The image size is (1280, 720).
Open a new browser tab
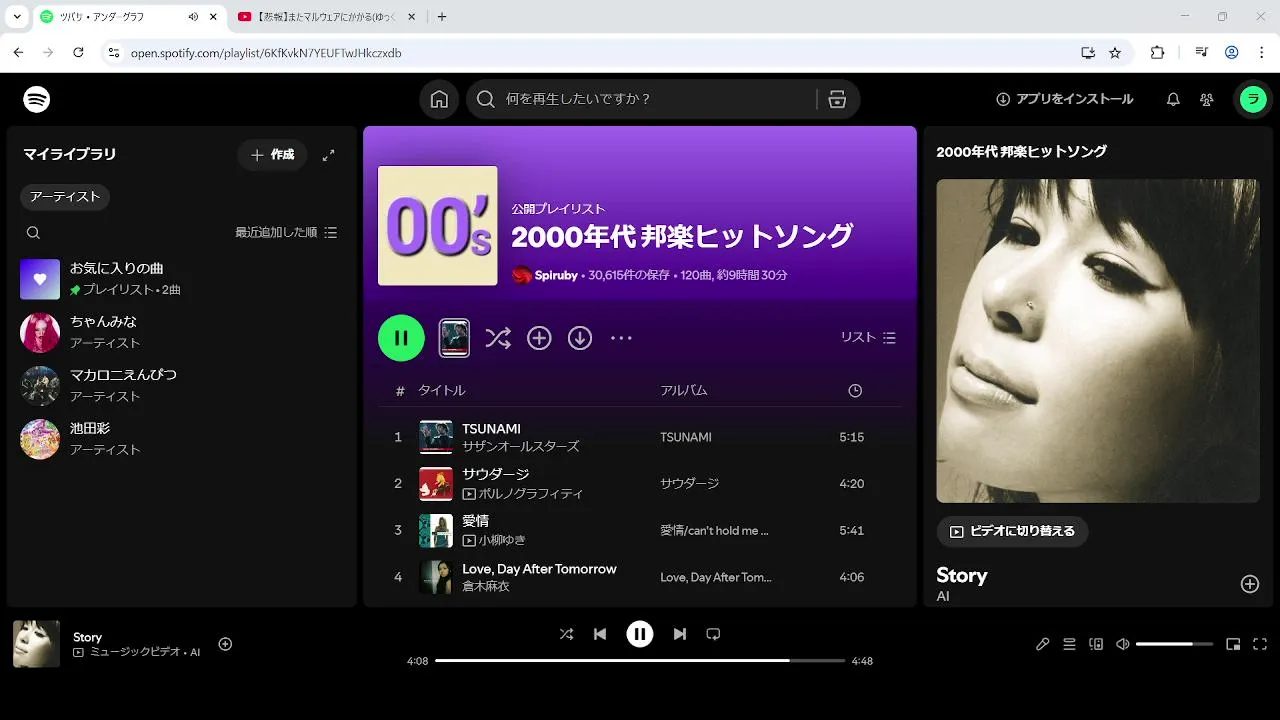[x=442, y=16]
